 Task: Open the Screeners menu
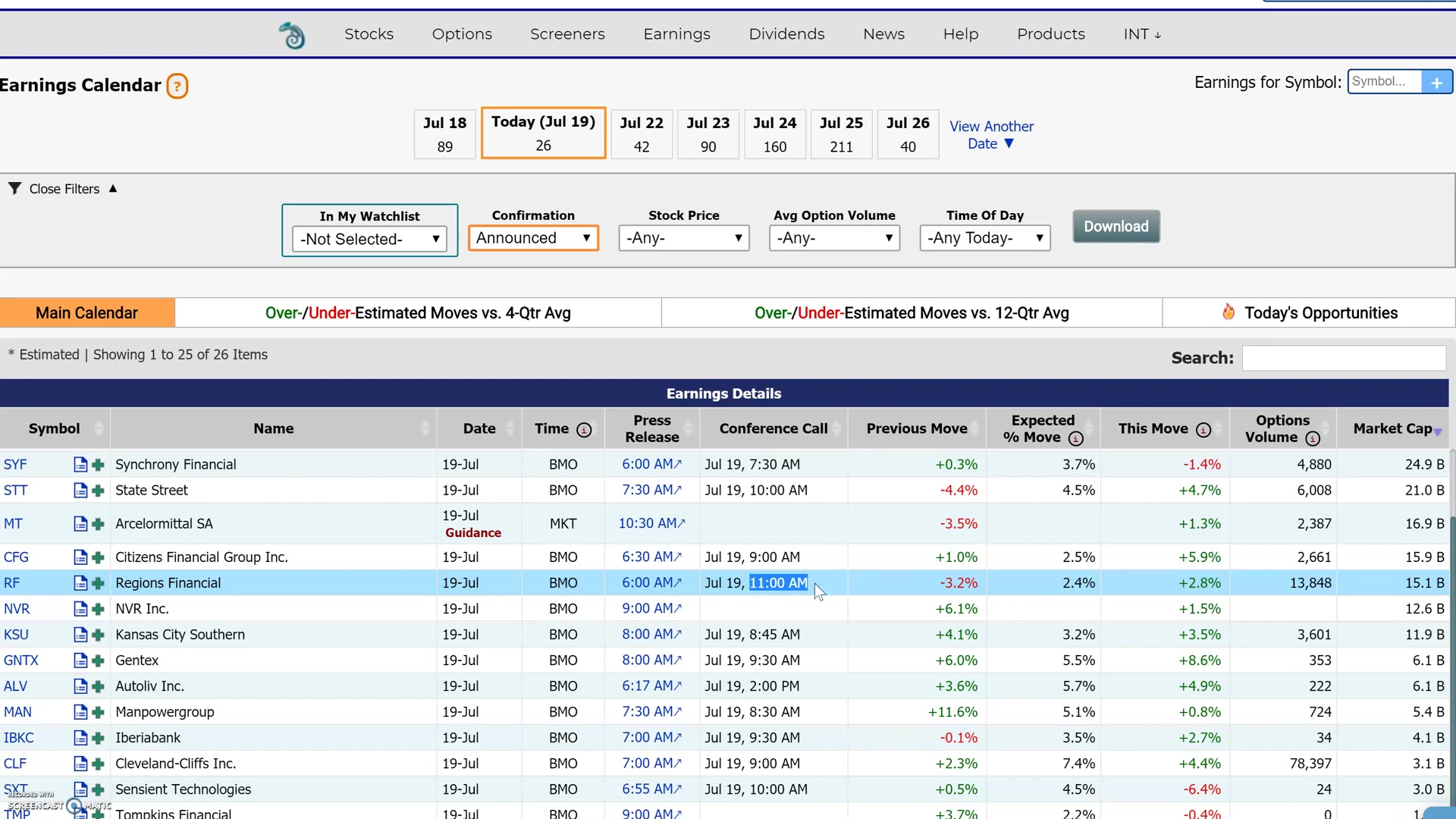click(567, 34)
